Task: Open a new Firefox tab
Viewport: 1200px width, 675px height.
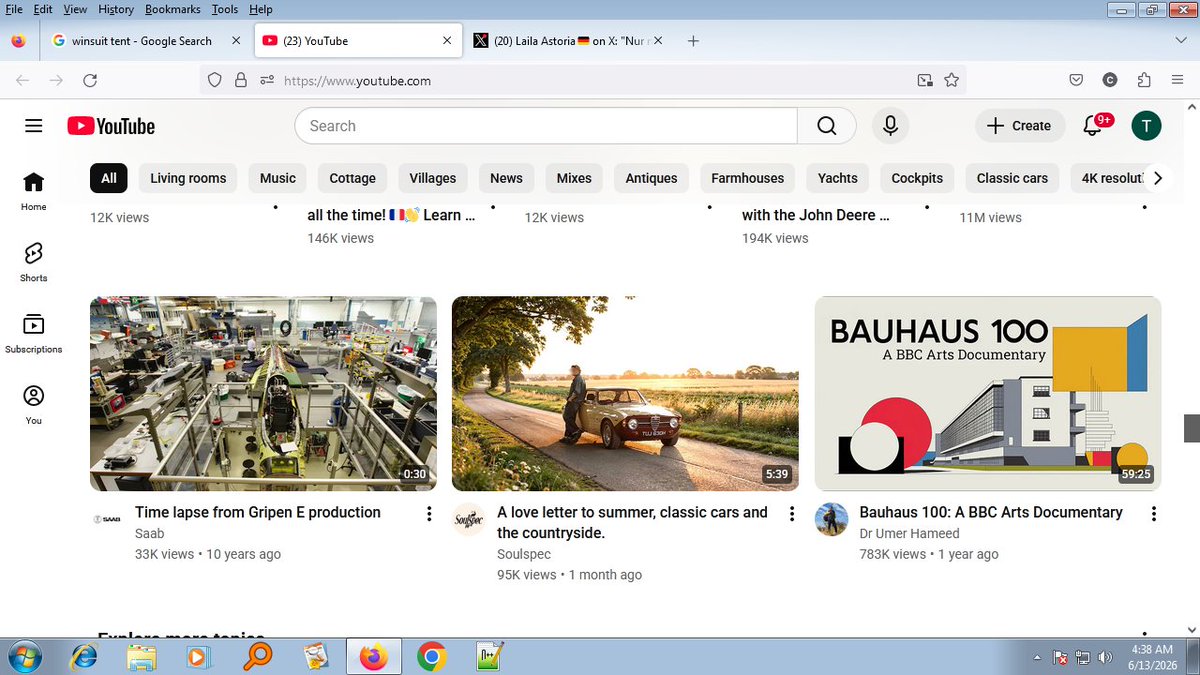Action: coord(693,41)
